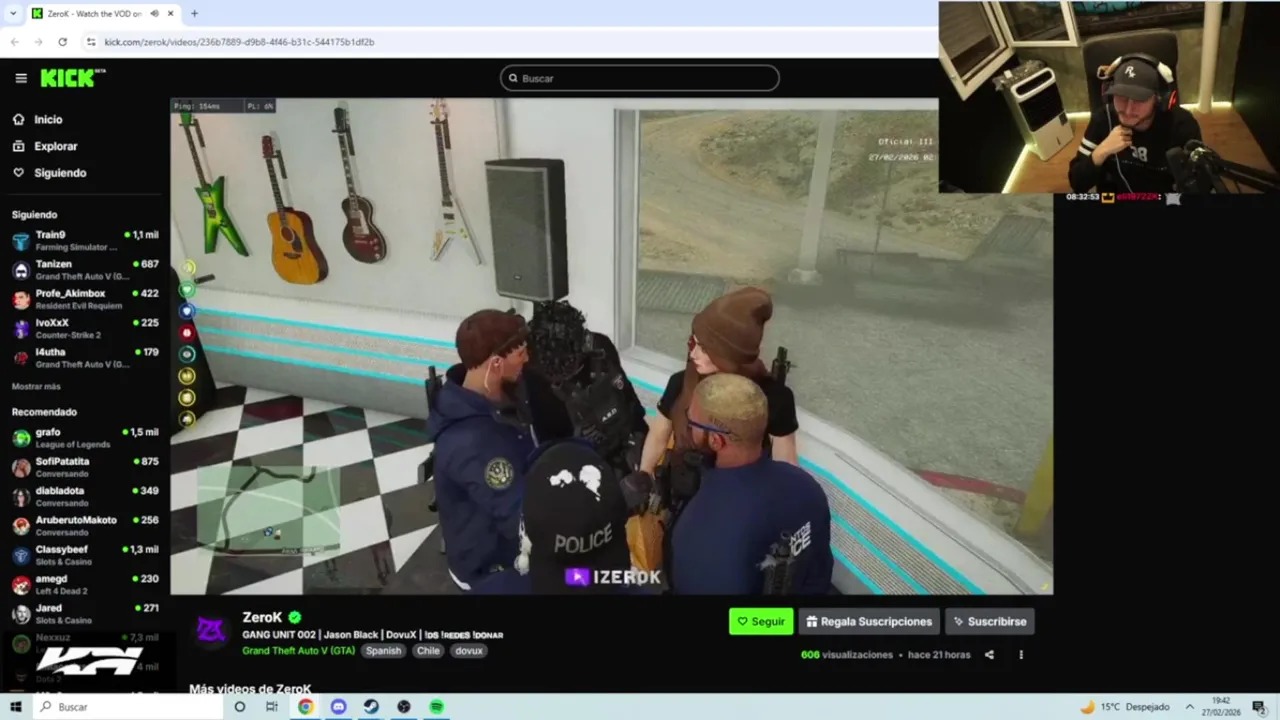Screen dimensions: 1280x720
Task: Click Tanizen channel avatar
Action: point(21,270)
